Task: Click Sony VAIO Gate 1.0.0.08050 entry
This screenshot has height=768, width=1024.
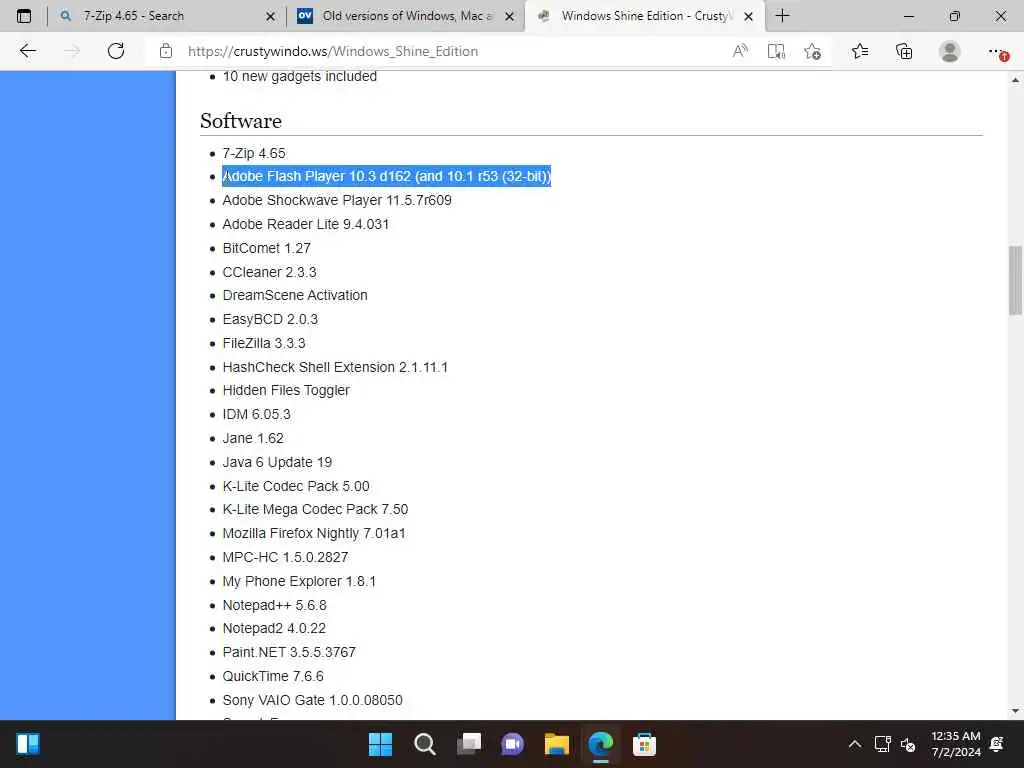Action: (x=313, y=700)
